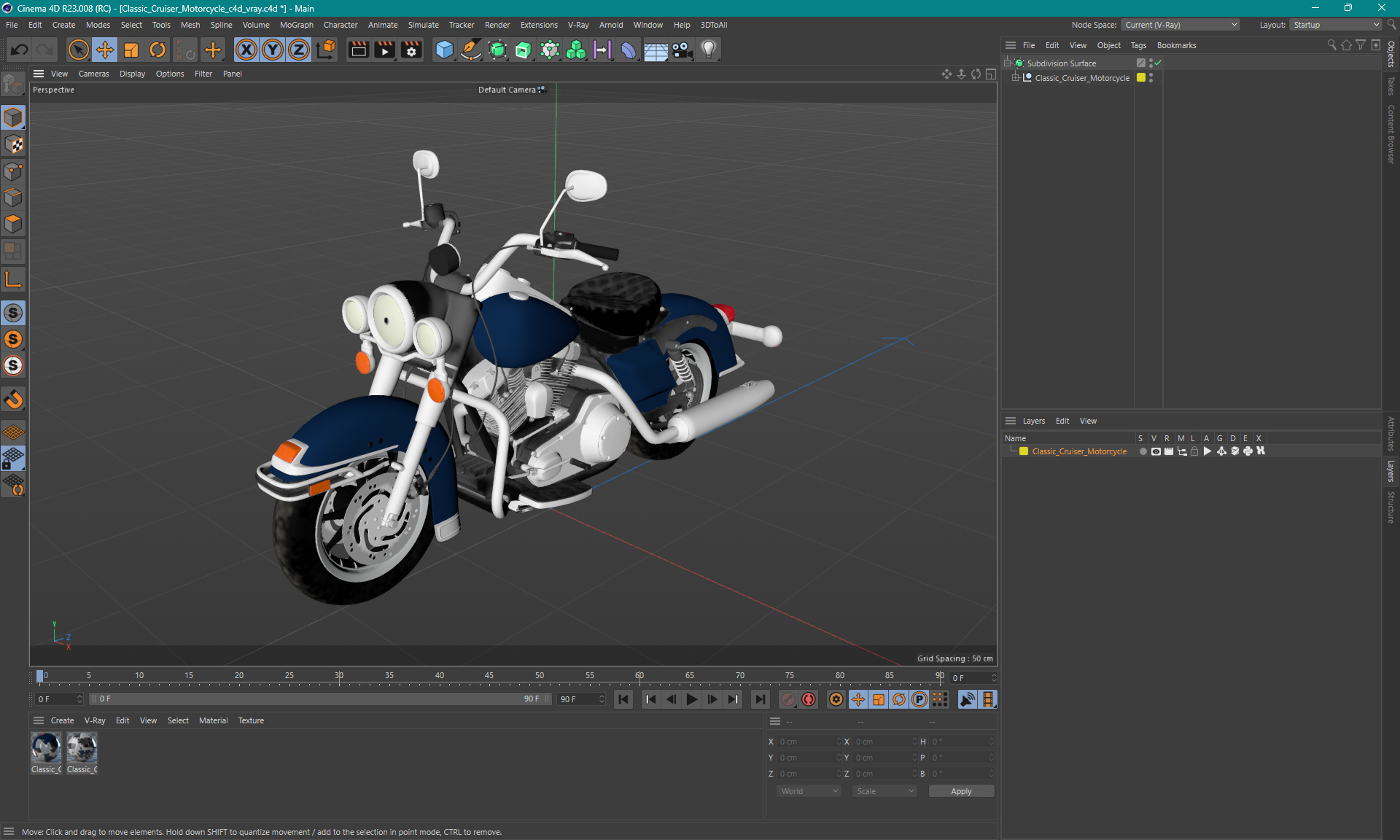Open the MoGraph menu
Viewport: 1400px width, 840px height.
pos(296,25)
